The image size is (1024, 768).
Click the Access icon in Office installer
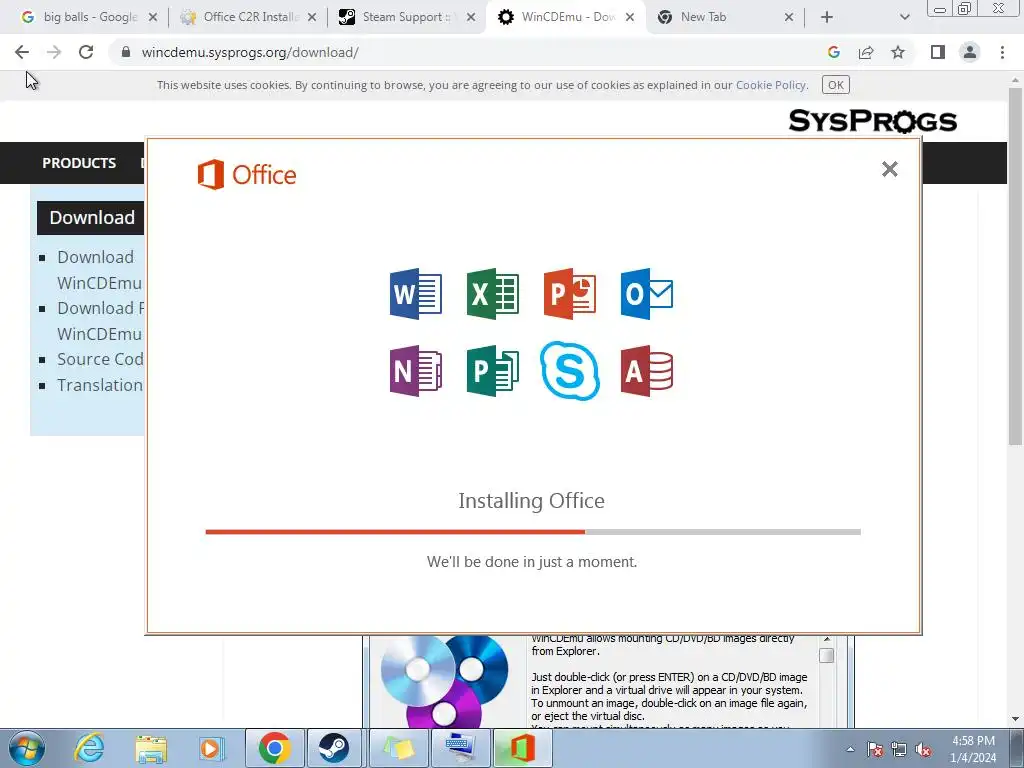[647, 371]
